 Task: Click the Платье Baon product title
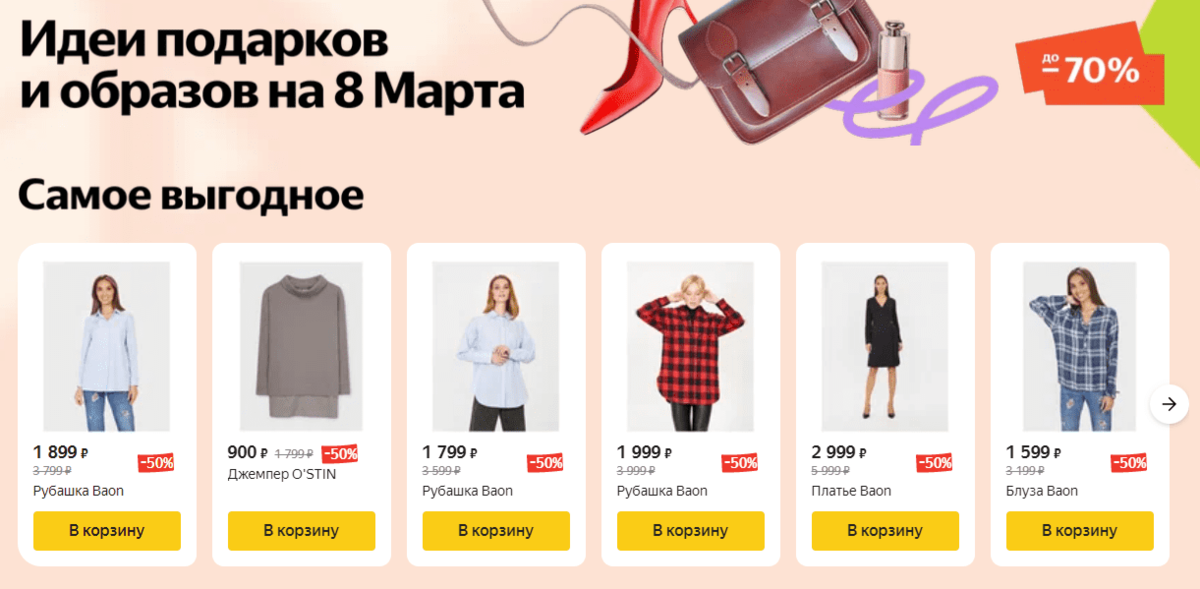click(x=851, y=491)
